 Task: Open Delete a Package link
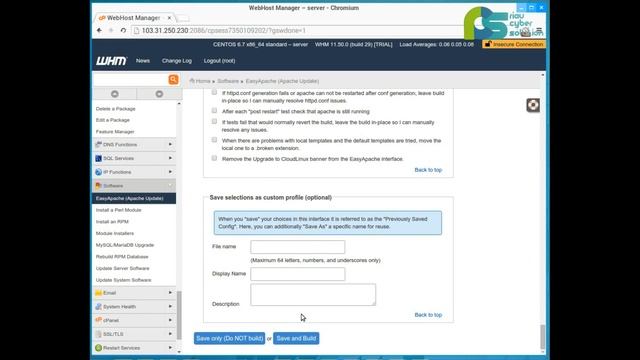(116, 109)
